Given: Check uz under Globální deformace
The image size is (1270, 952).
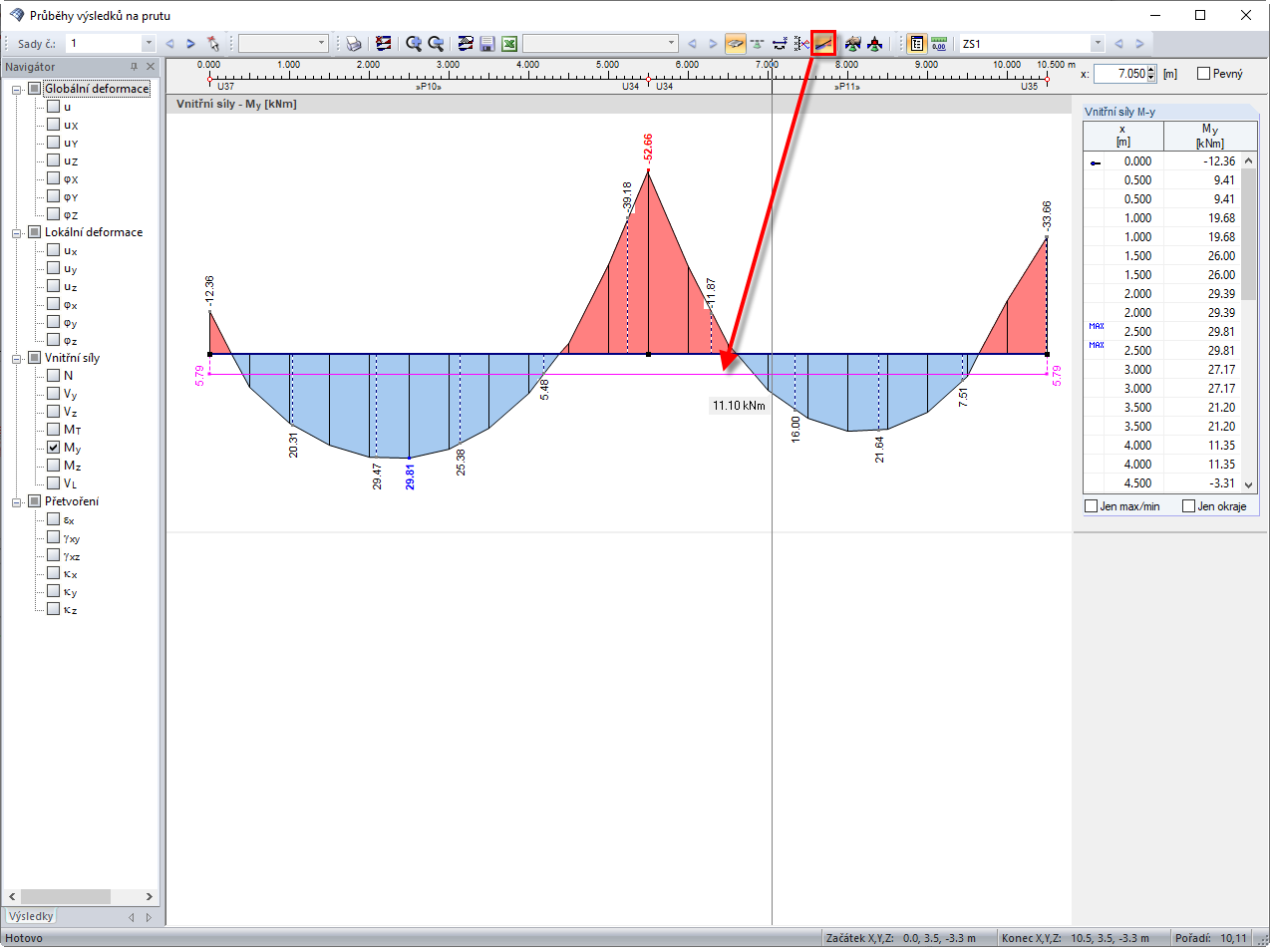Looking at the screenshot, I should [x=54, y=159].
